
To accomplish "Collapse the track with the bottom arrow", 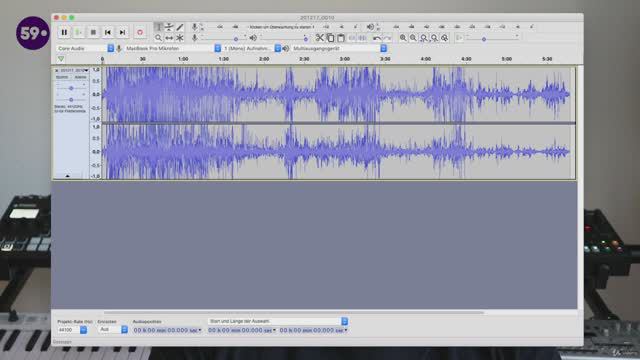I will click(x=68, y=176).
